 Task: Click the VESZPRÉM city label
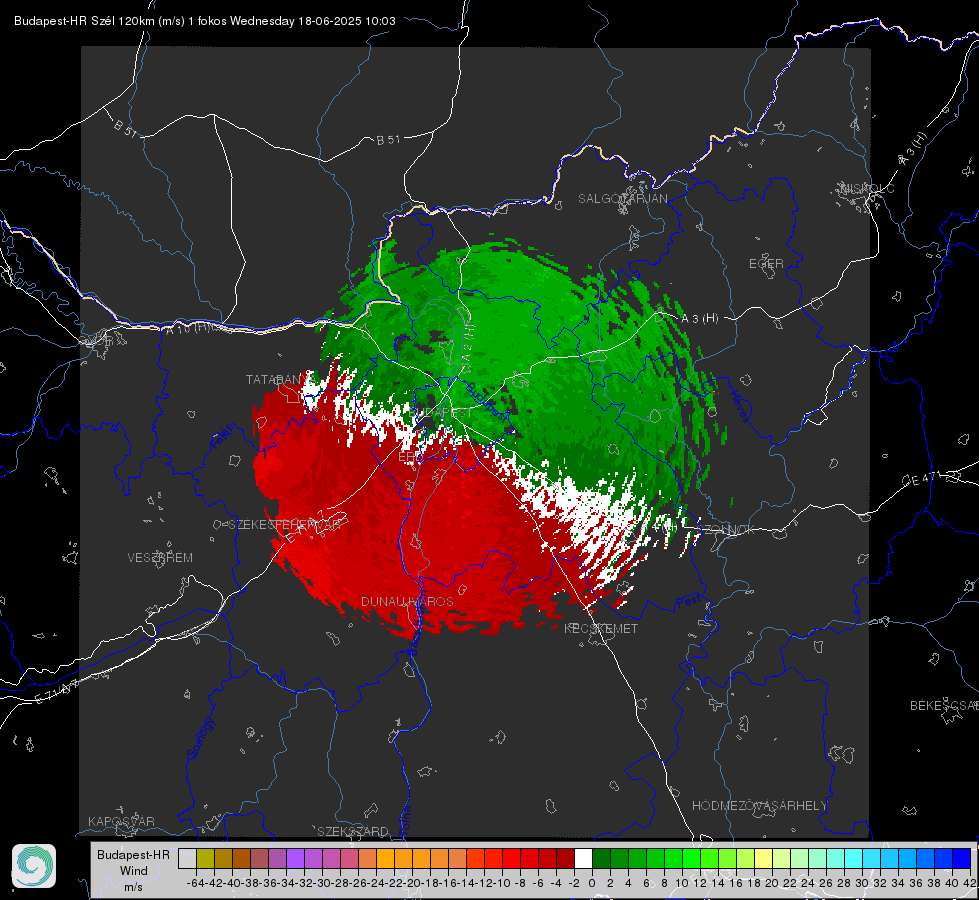(160, 558)
